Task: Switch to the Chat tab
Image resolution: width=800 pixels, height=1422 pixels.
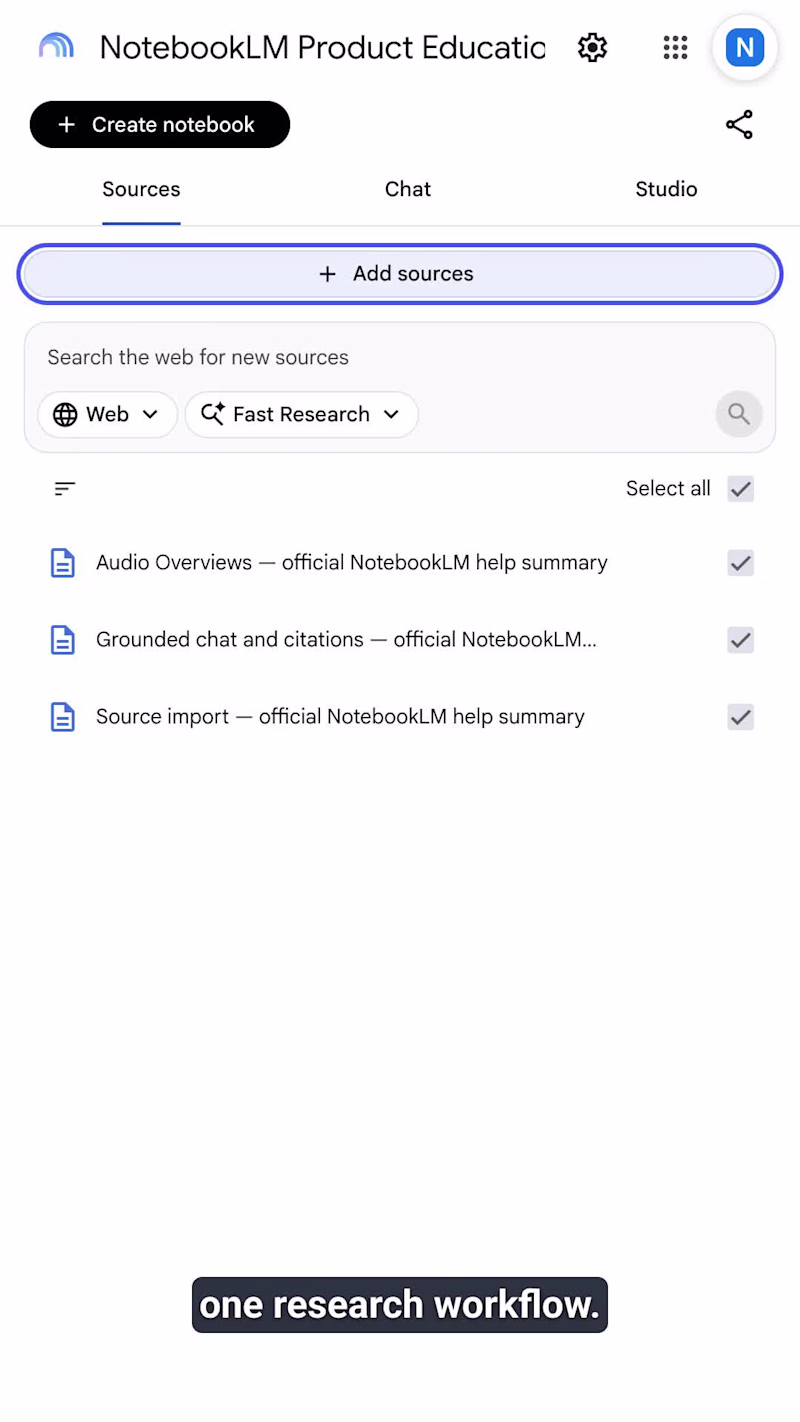Action: tap(408, 189)
